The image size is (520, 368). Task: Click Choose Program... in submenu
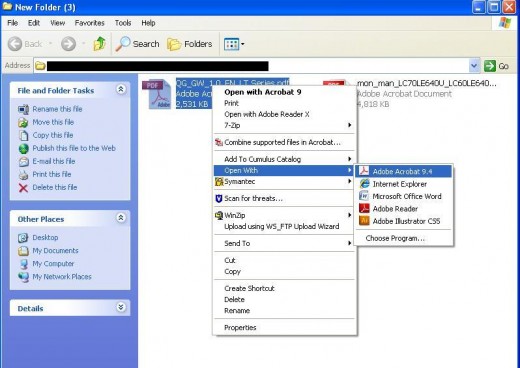pos(395,238)
